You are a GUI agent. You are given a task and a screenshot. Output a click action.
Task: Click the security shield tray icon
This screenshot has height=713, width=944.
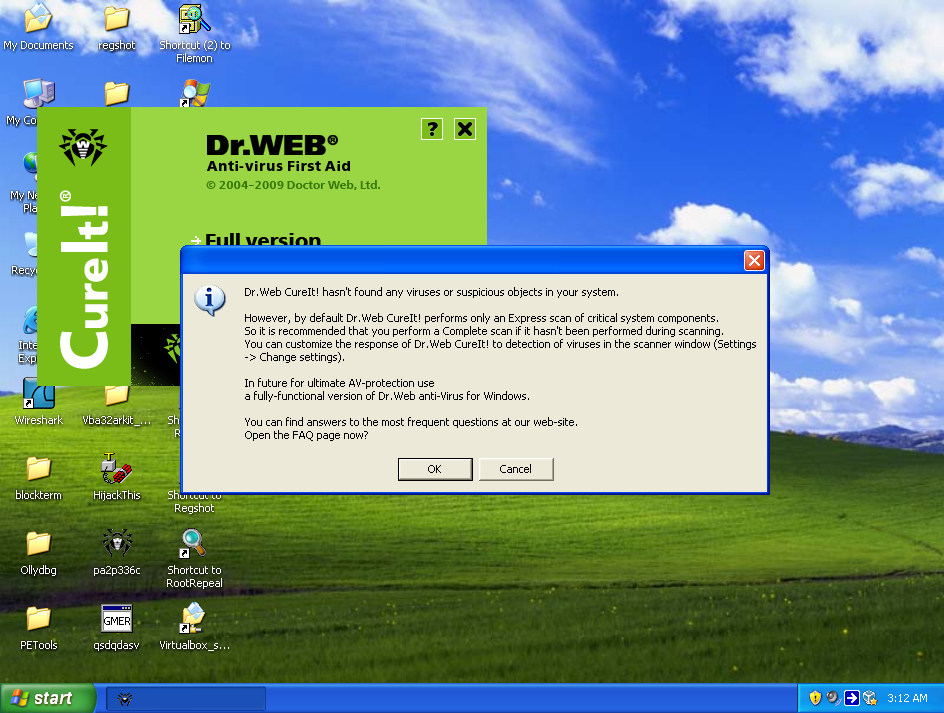pyautogui.click(x=815, y=698)
